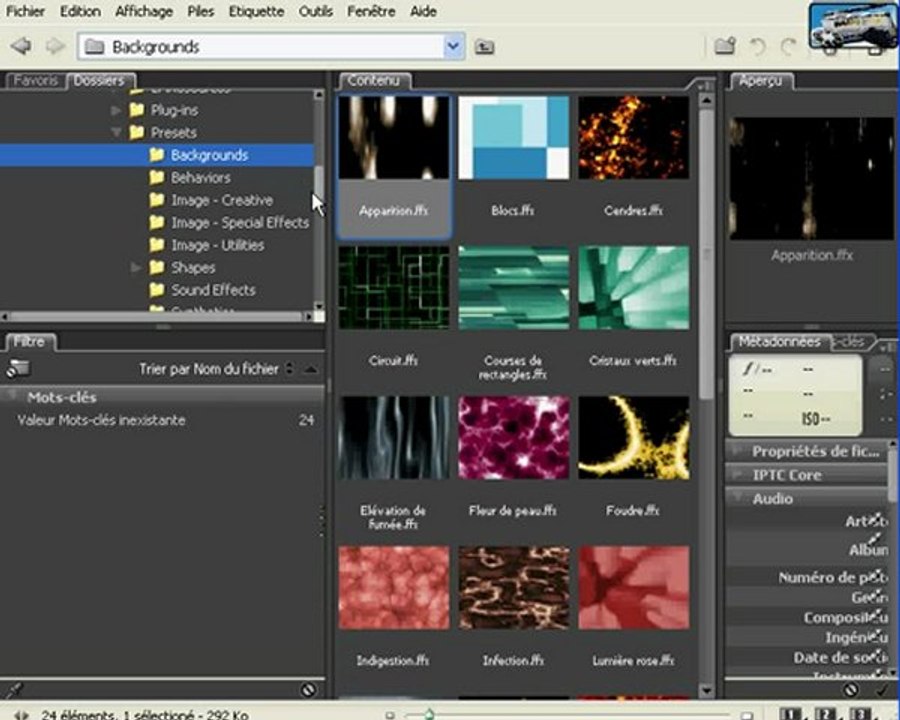
Task: Rotate counterclockwise using toolbar icon
Action: tap(758, 46)
